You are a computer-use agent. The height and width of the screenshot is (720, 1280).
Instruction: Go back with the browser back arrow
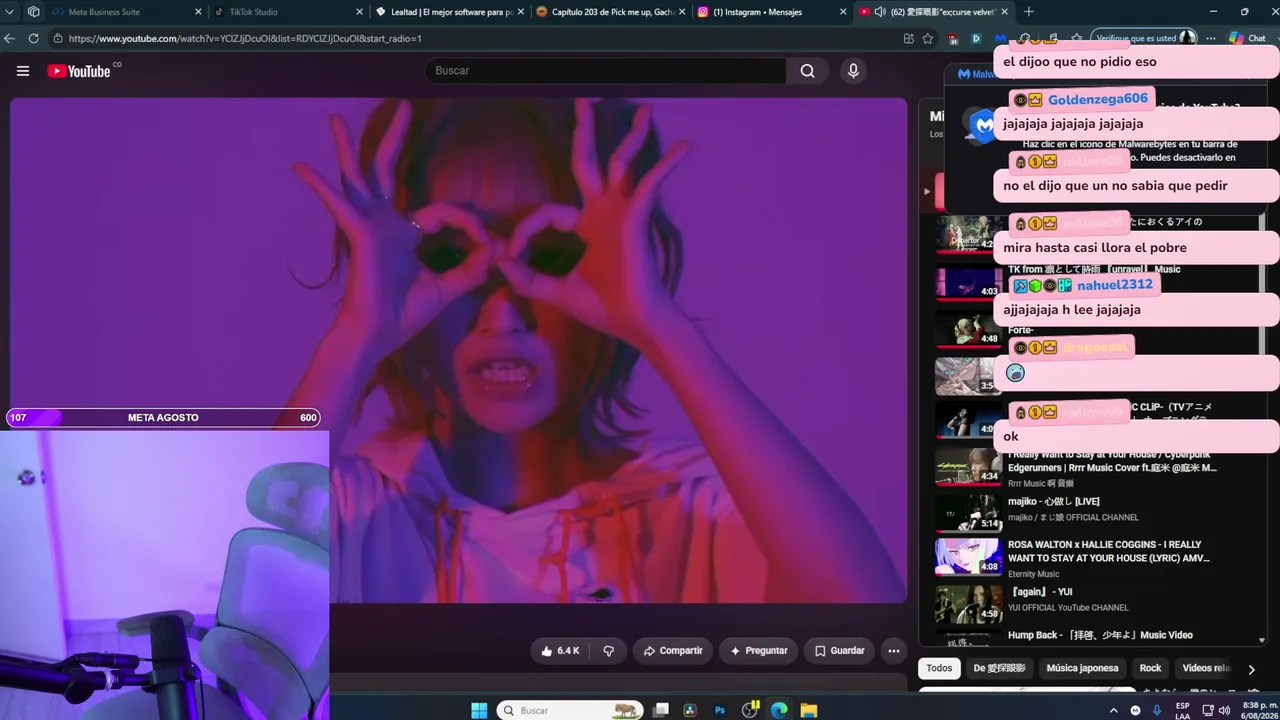pos(10,38)
